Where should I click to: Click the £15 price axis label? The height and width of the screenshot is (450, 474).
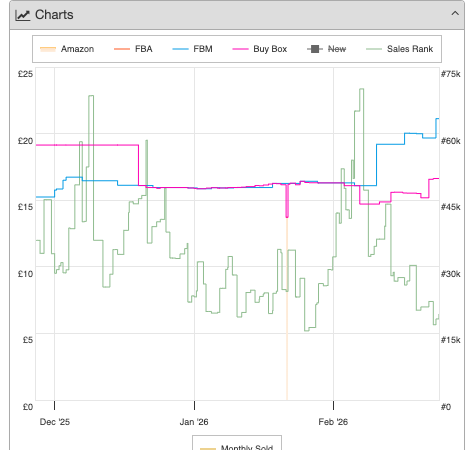pyautogui.click(x=25, y=207)
